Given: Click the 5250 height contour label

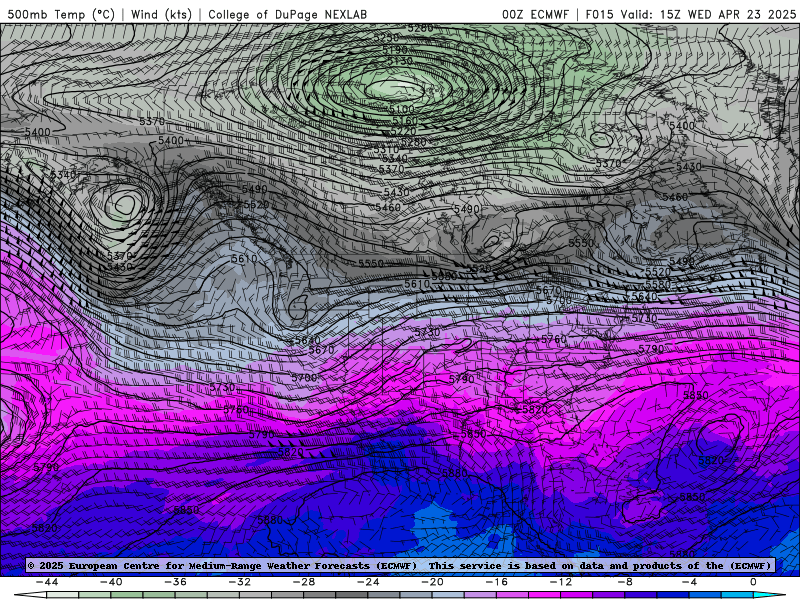Looking at the screenshot, I should (x=386, y=38).
